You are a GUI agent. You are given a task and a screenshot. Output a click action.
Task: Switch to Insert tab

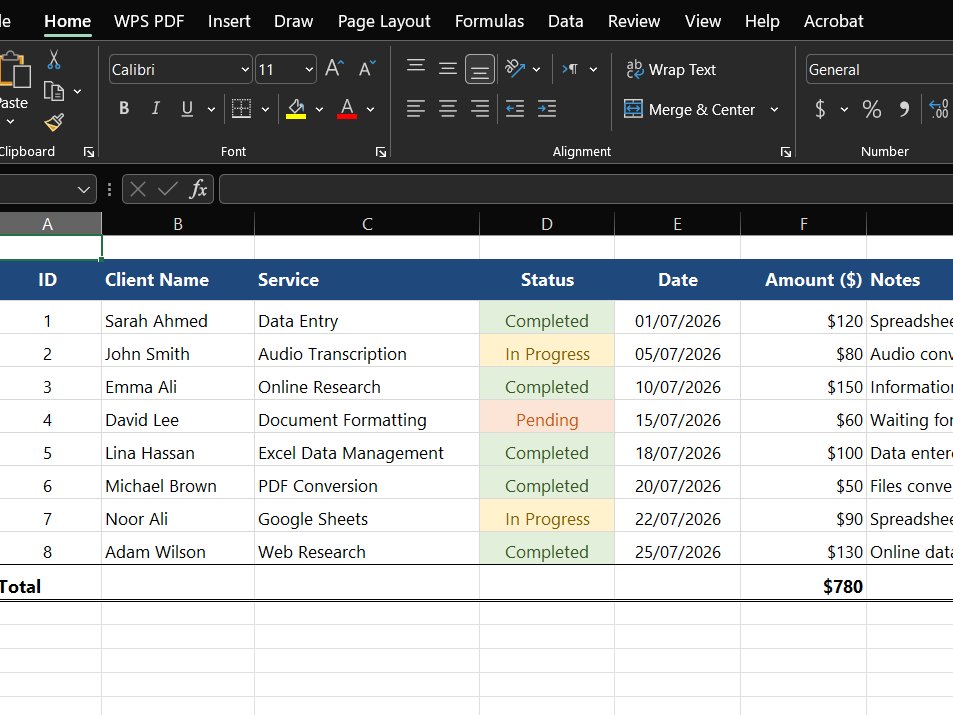coord(229,21)
